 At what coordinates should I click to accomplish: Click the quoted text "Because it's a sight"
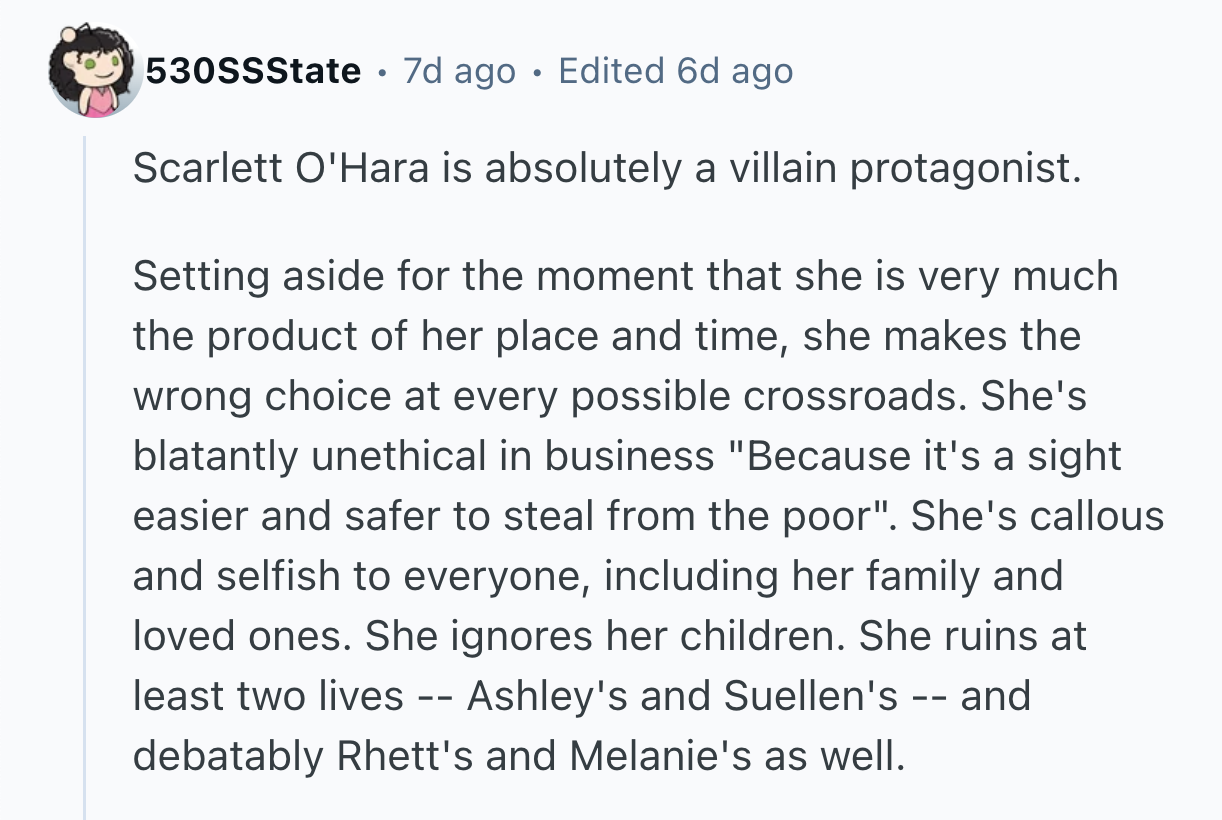pos(920,455)
